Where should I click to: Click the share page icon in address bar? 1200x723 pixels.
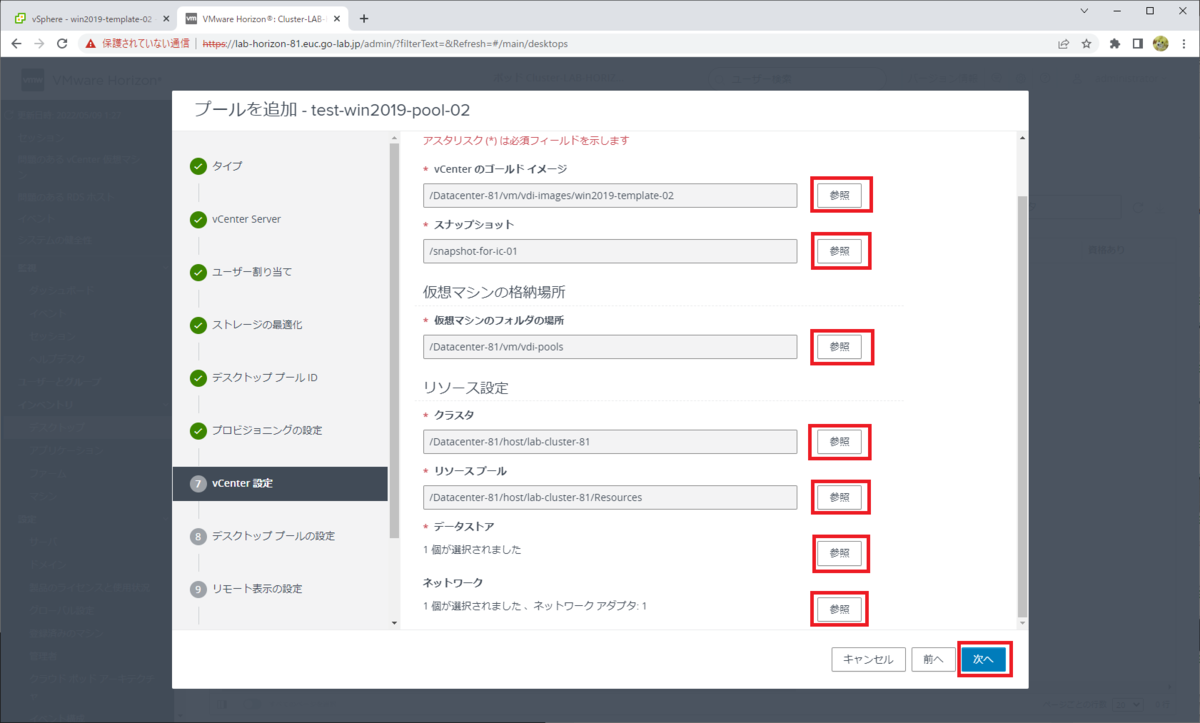[1064, 44]
